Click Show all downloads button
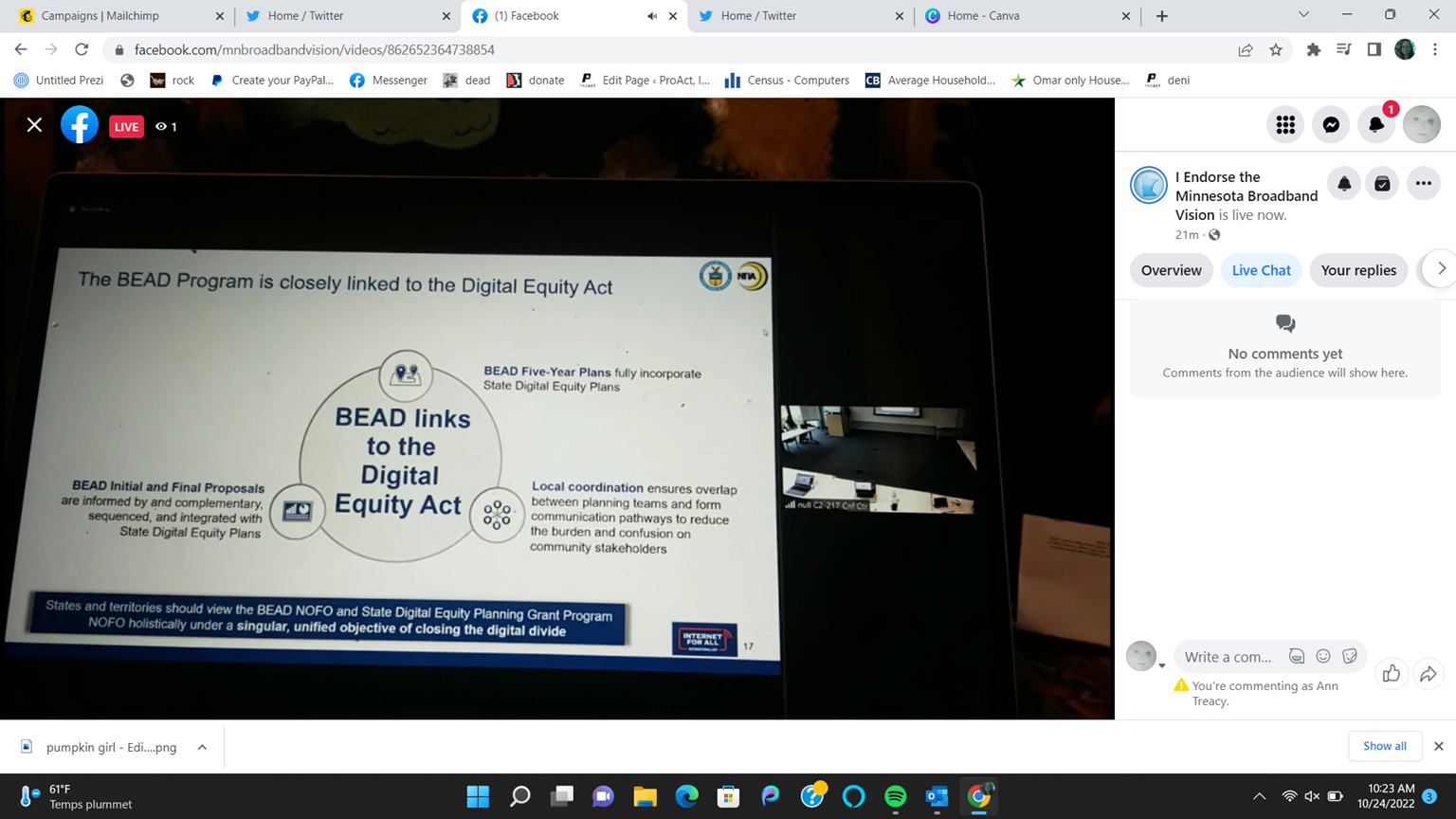The width and height of the screenshot is (1456, 819). 1384,746
